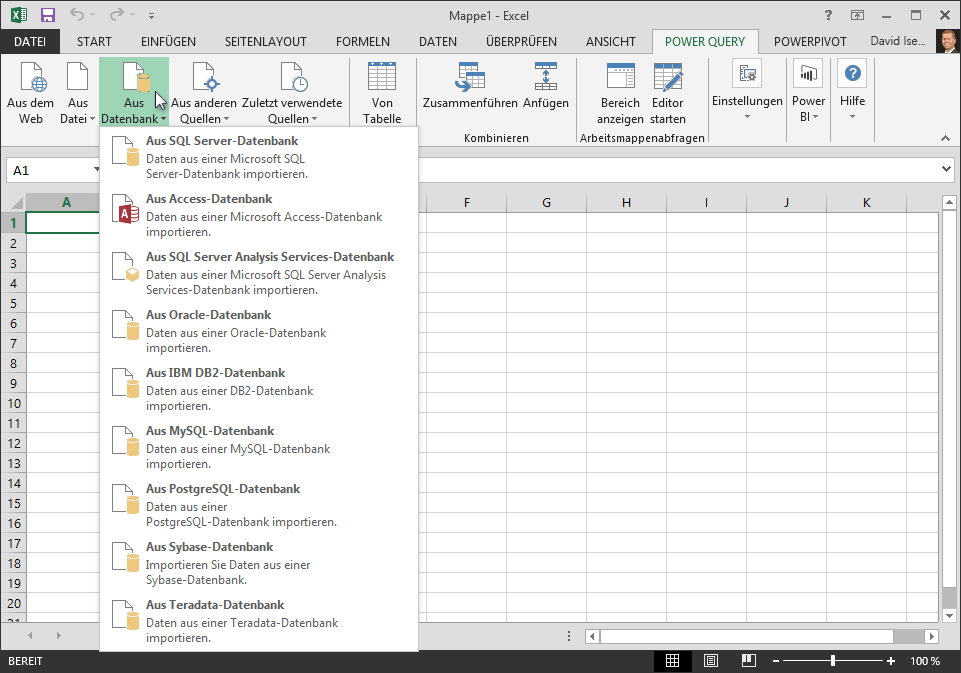Click the Aus dem Web icon
The image size is (961, 673).
[x=31, y=93]
